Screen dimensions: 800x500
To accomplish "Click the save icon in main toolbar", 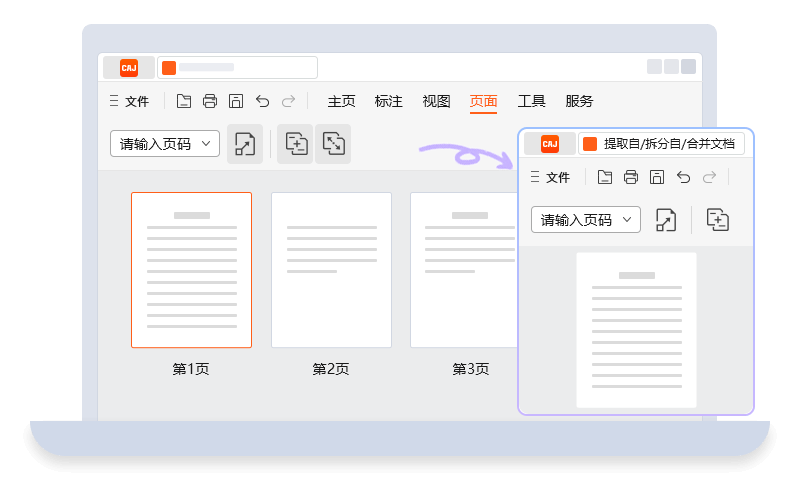I will click(x=236, y=101).
